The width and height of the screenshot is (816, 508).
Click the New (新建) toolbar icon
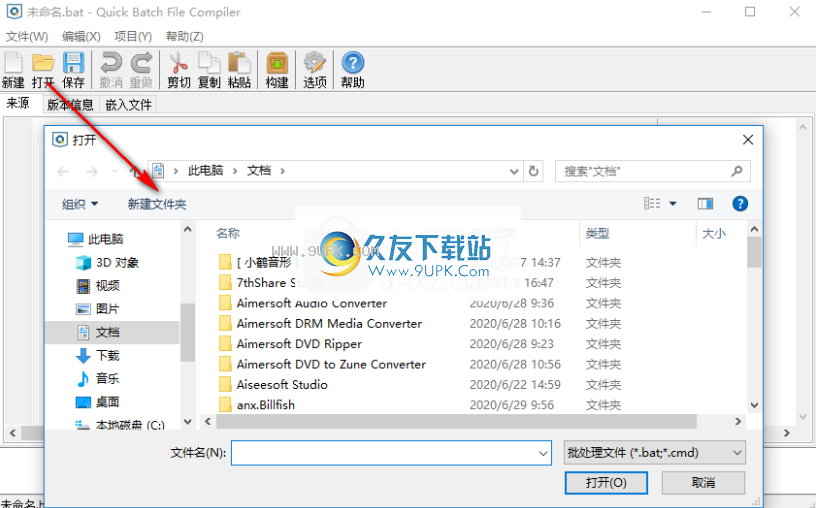click(x=13, y=70)
